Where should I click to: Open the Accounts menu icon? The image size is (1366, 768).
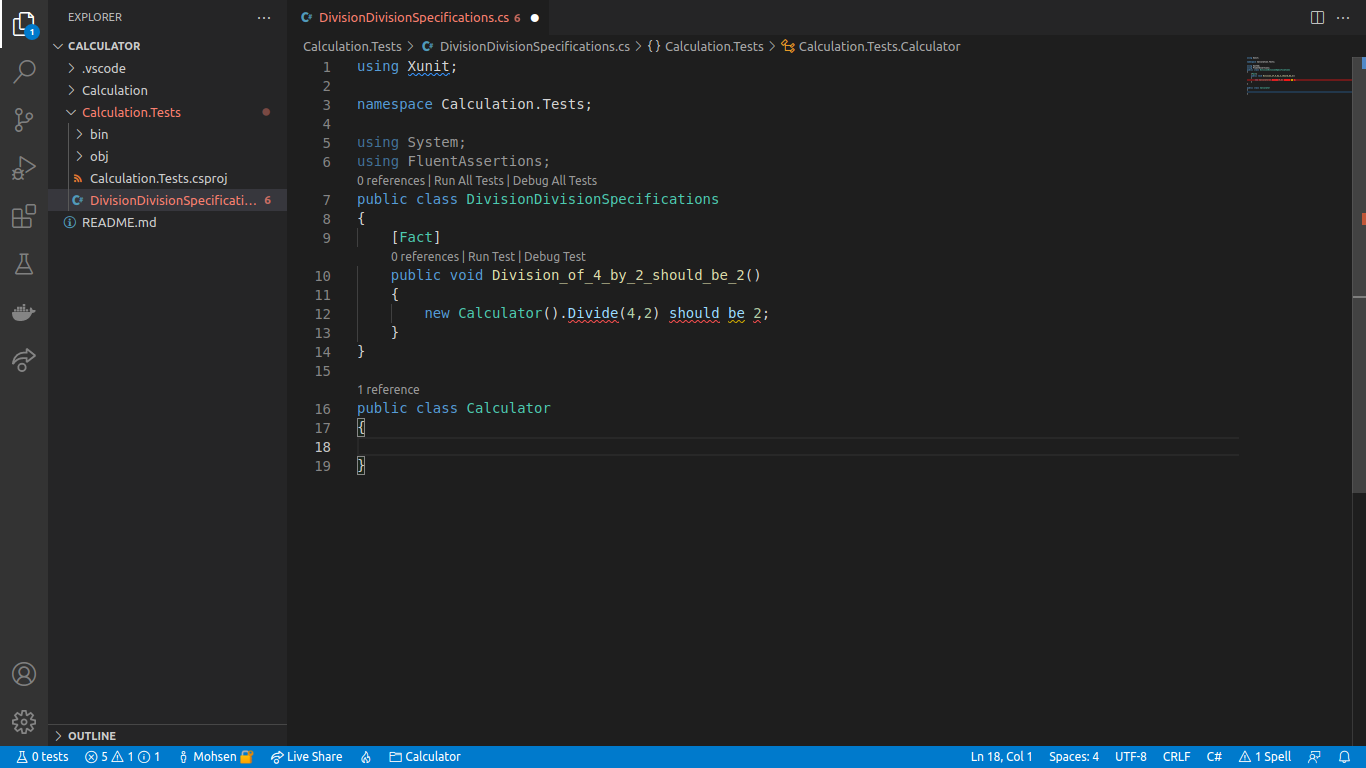tap(24, 674)
